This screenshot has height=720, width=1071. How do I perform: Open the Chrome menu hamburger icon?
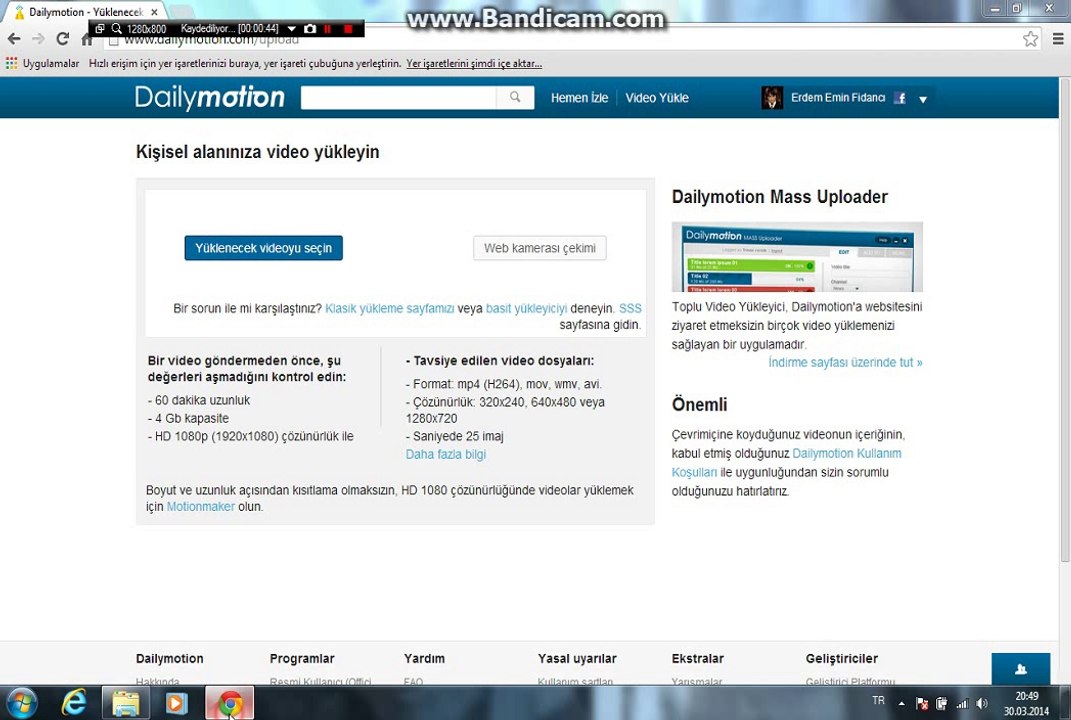(x=1057, y=39)
